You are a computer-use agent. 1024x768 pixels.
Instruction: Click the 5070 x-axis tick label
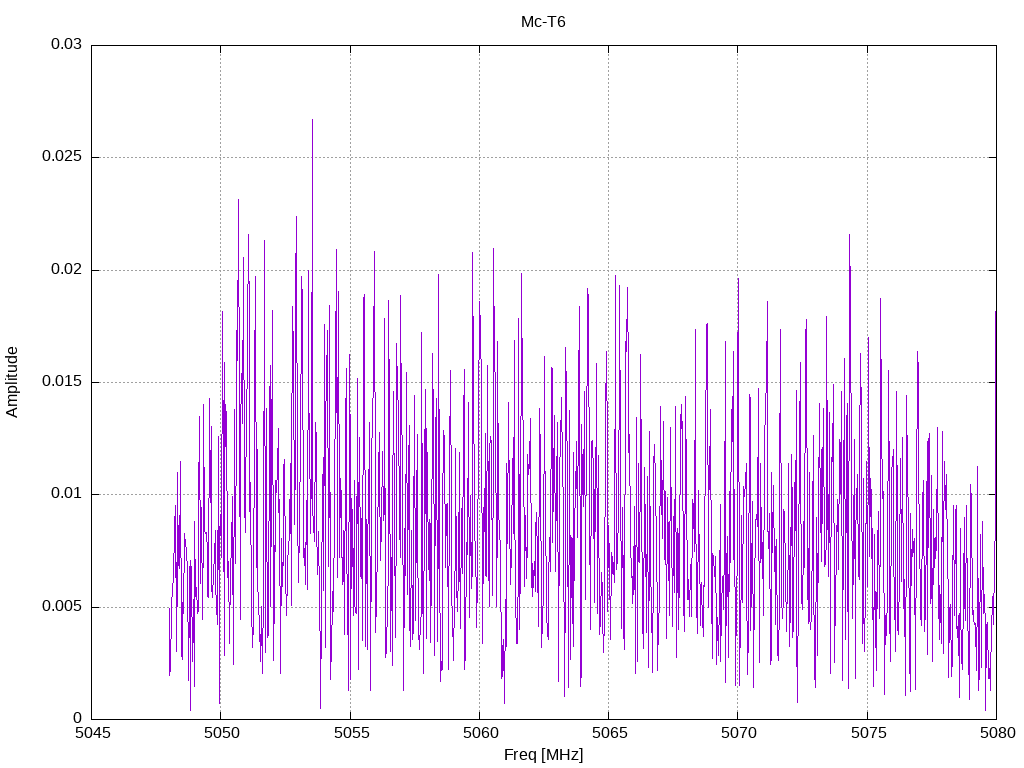click(x=739, y=733)
